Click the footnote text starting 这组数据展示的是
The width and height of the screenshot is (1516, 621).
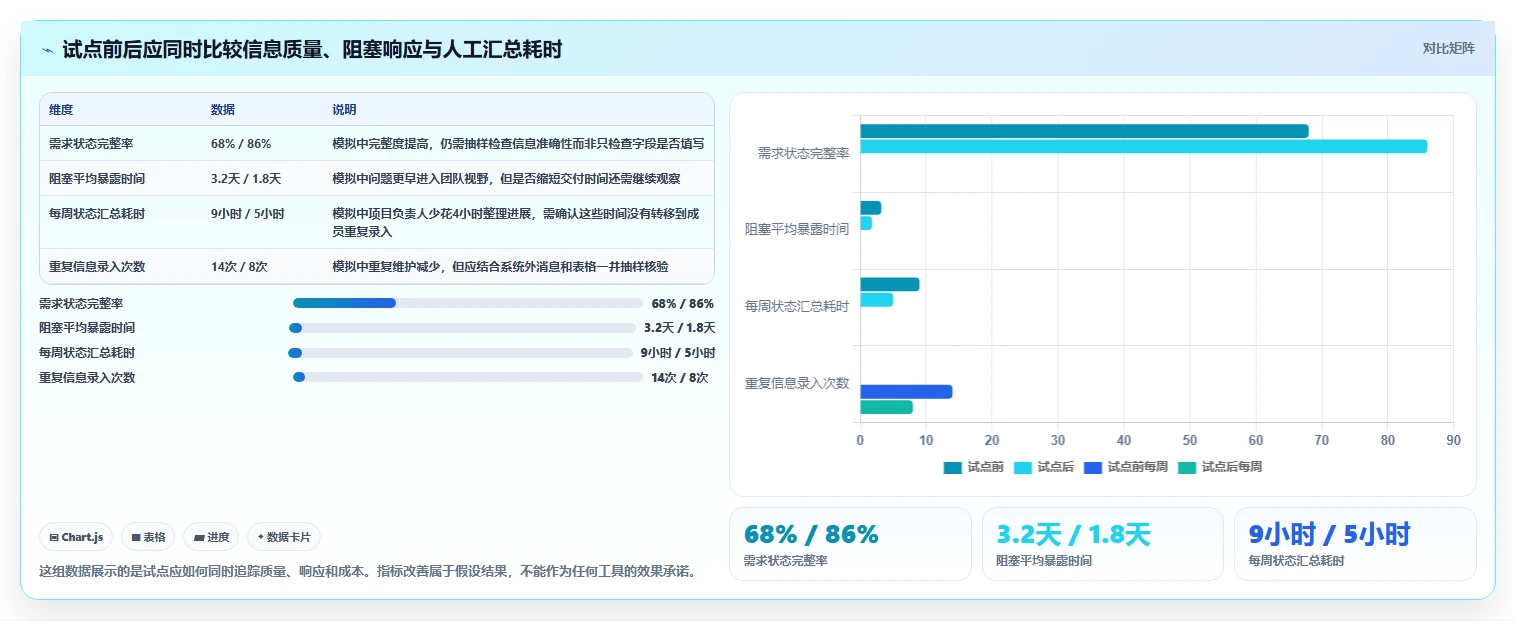click(367, 572)
